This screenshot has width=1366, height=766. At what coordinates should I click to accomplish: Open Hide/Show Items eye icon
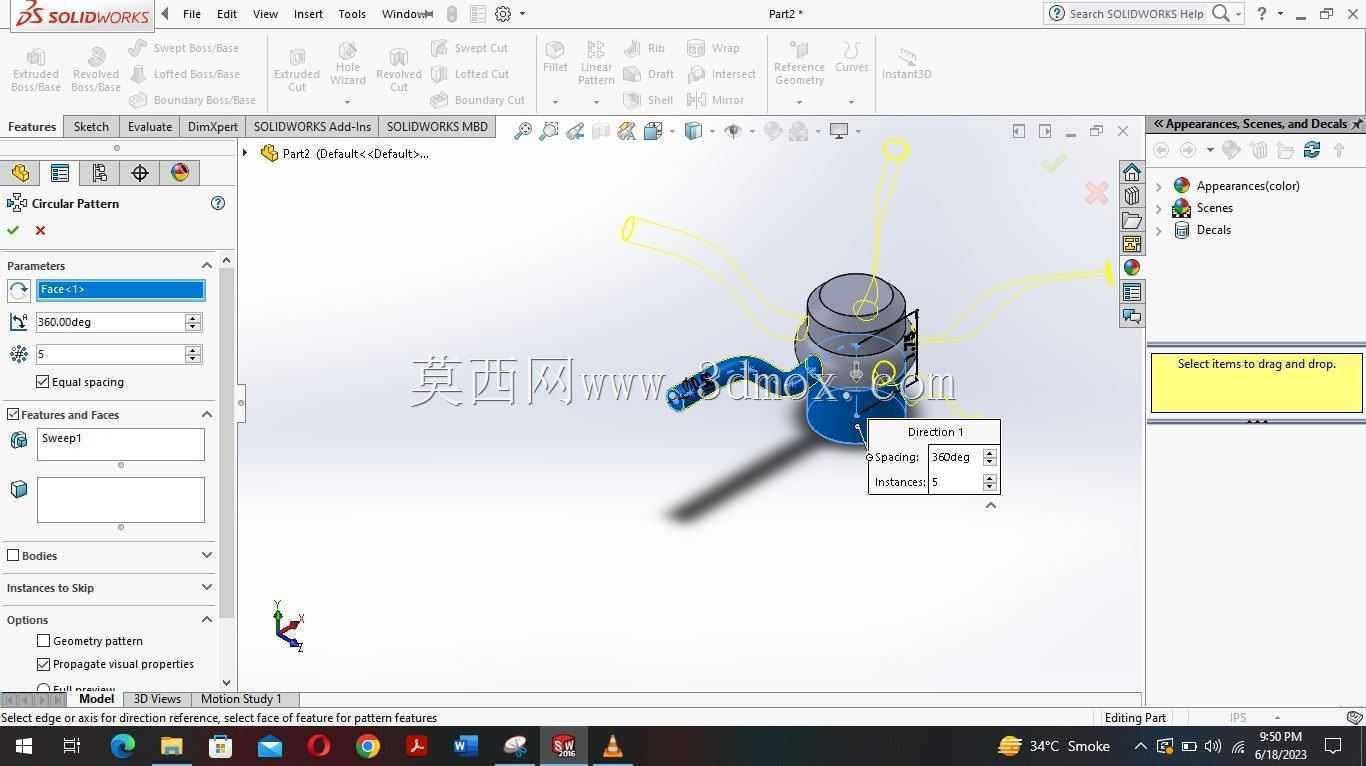tap(733, 131)
